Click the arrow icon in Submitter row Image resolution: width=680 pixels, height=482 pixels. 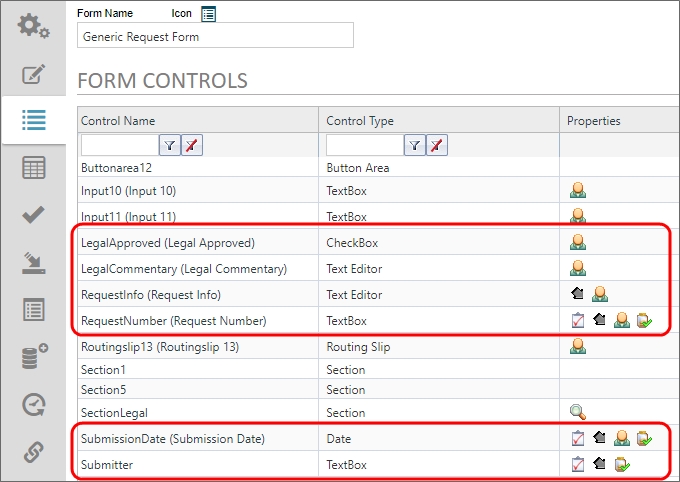coord(599,464)
